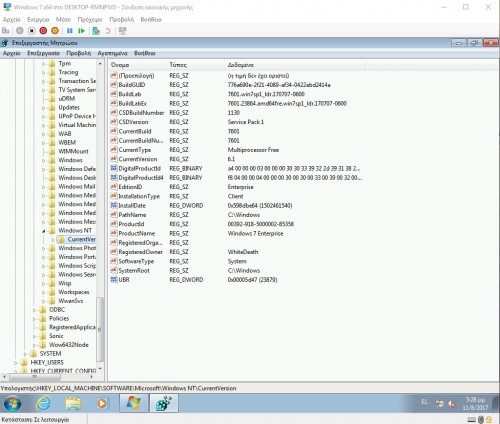Click the Enhanced Session monitor icon
This screenshot has height=424, width=500.
pyautogui.click(x=123, y=31)
